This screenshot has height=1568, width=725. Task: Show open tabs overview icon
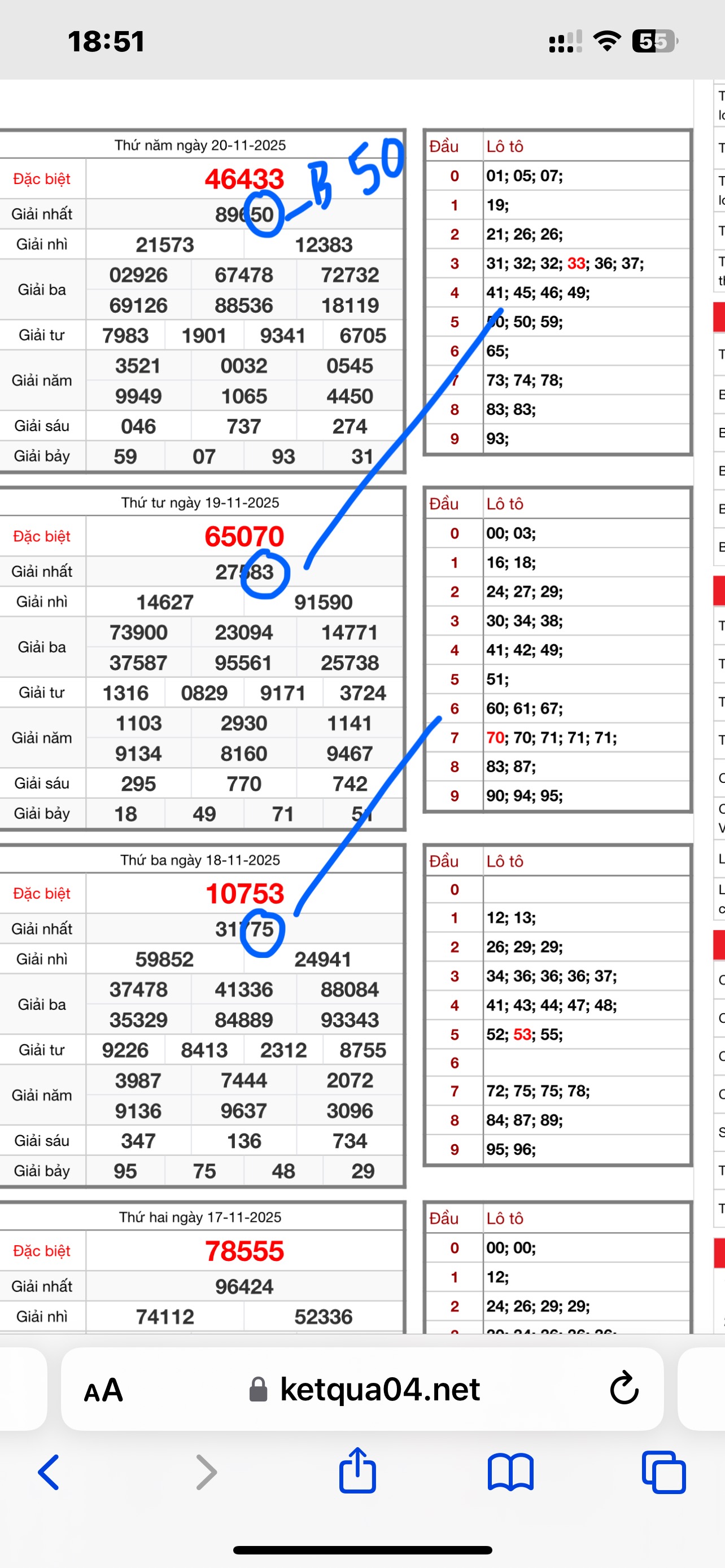(x=663, y=1472)
